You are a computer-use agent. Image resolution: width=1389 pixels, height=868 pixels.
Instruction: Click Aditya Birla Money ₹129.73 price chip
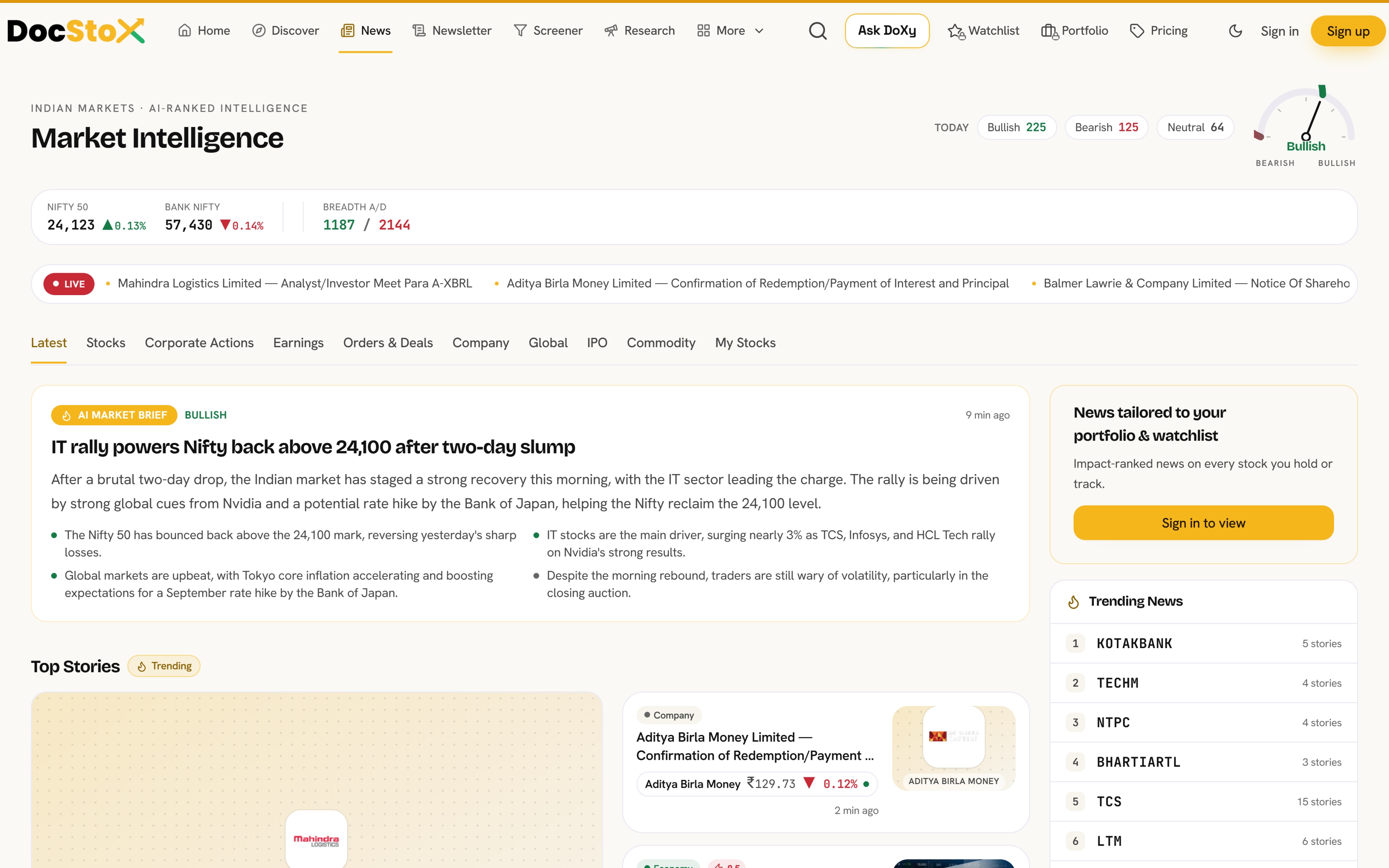[x=756, y=784]
